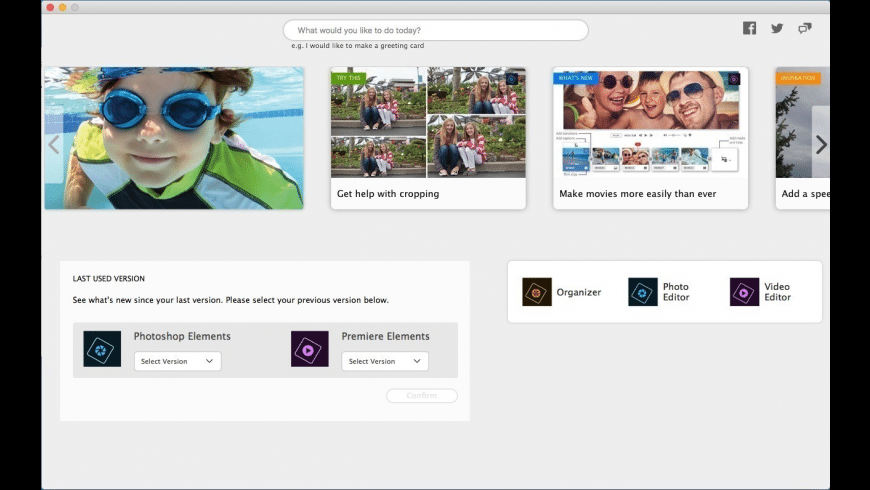Launch the Photo Editor icon
The height and width of the screenshot is (490, 870).
[x=643, y=292]
